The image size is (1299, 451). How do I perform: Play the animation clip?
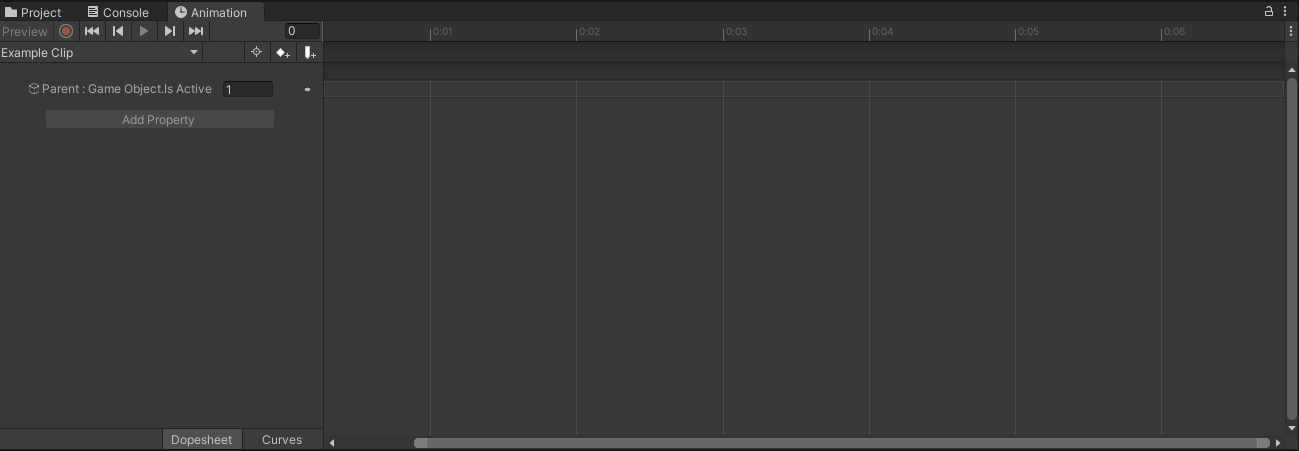144,31
